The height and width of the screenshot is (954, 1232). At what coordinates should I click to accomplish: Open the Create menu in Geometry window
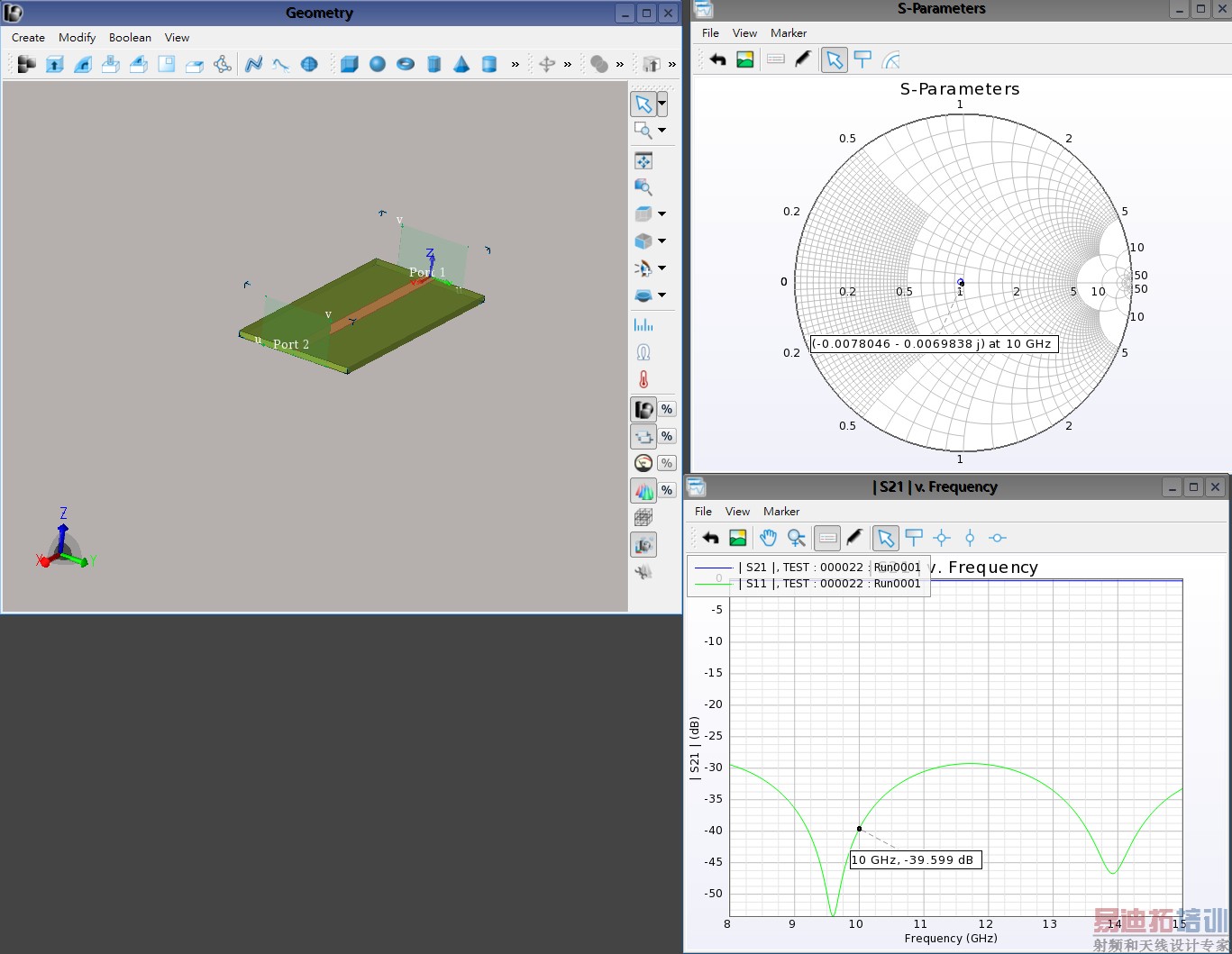point(28,38)
